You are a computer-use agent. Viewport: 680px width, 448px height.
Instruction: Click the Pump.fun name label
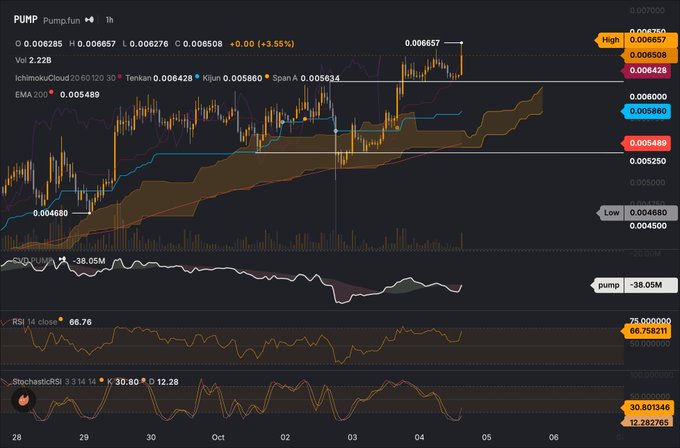[x=62, y=20]
